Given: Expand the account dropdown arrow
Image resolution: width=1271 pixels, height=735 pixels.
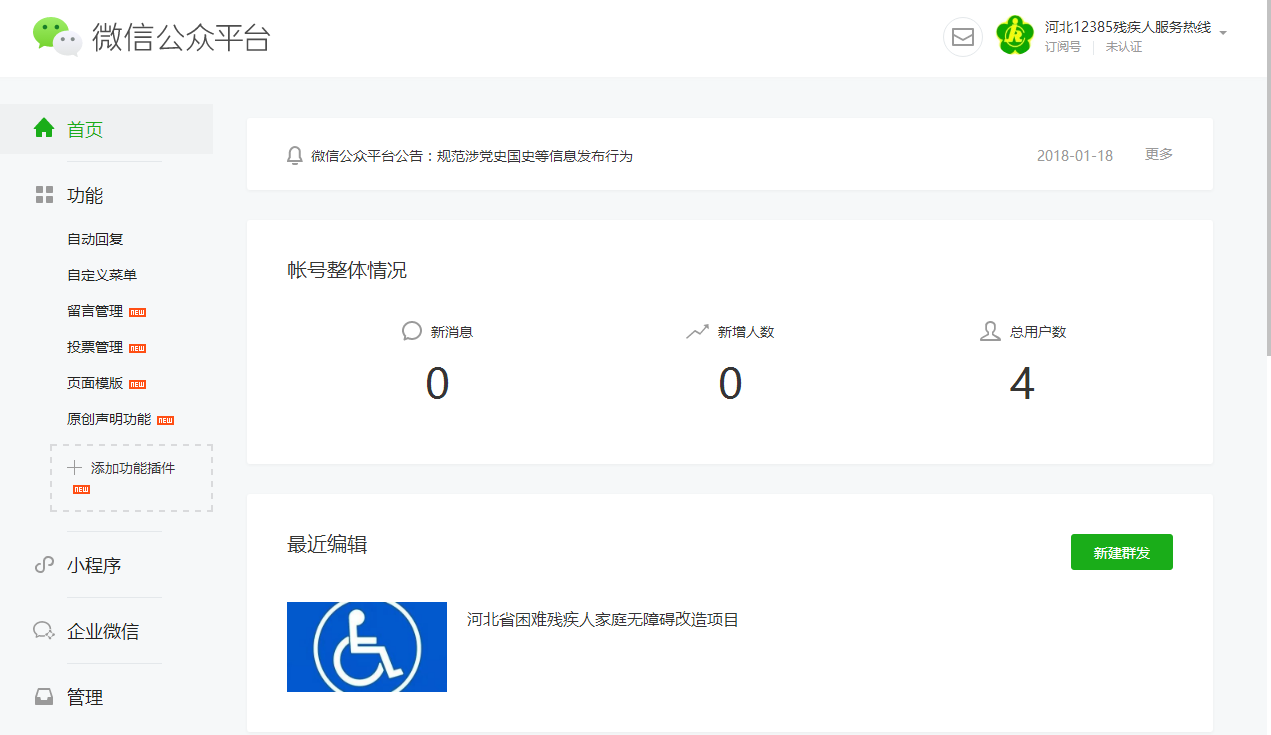Looking at the screenshot, I should coord(1223,32).
